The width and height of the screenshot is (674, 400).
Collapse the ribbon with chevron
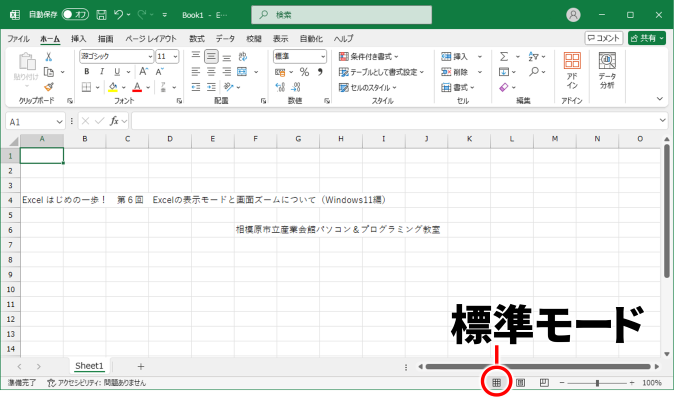click(x=660, y=99)
